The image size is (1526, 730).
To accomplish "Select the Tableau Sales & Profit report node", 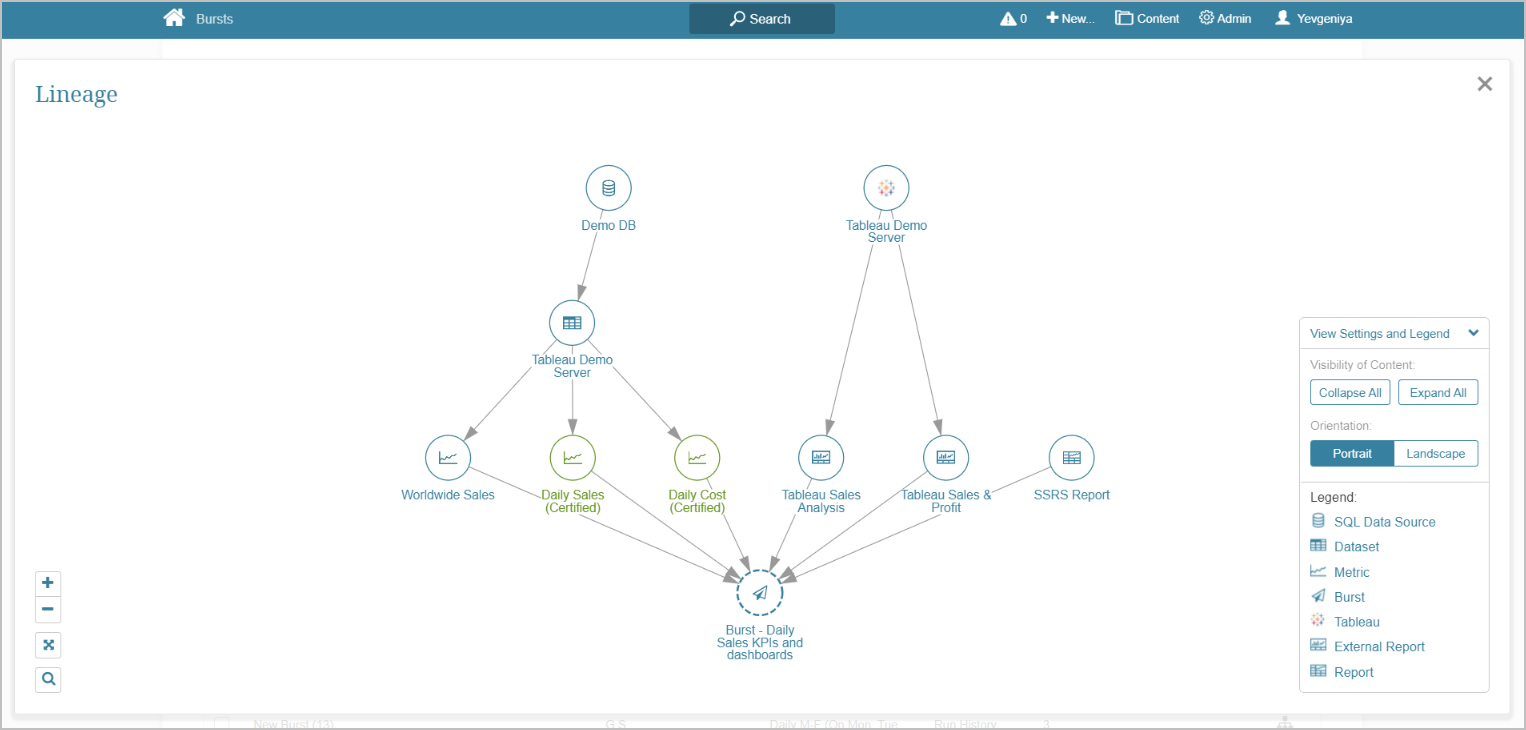I will [946, 458].
